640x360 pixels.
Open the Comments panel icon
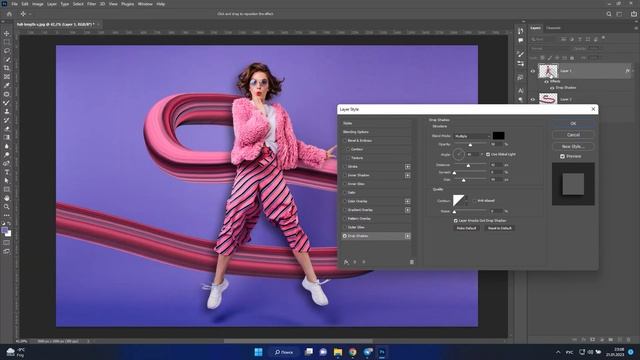(520, 40)
